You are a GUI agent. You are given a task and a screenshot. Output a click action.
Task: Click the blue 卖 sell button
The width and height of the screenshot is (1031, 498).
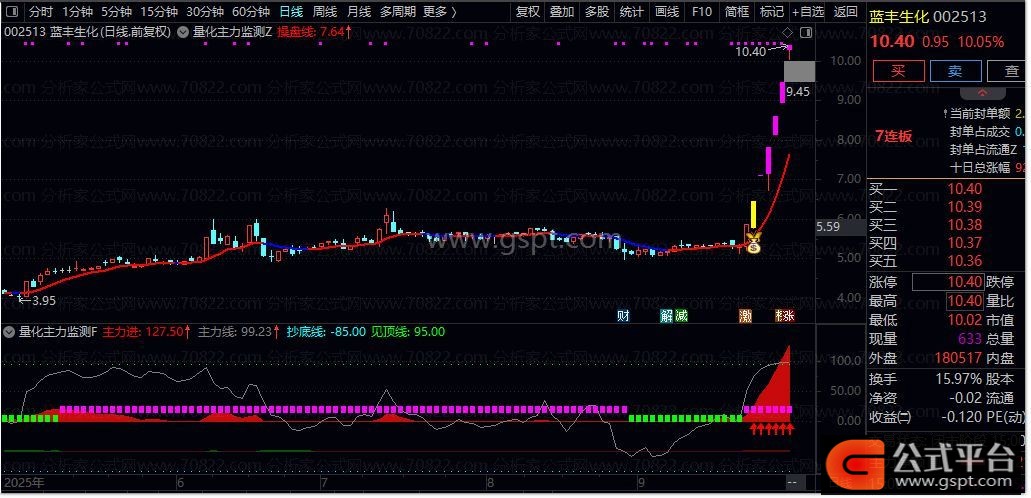click(x=955, y=71)
